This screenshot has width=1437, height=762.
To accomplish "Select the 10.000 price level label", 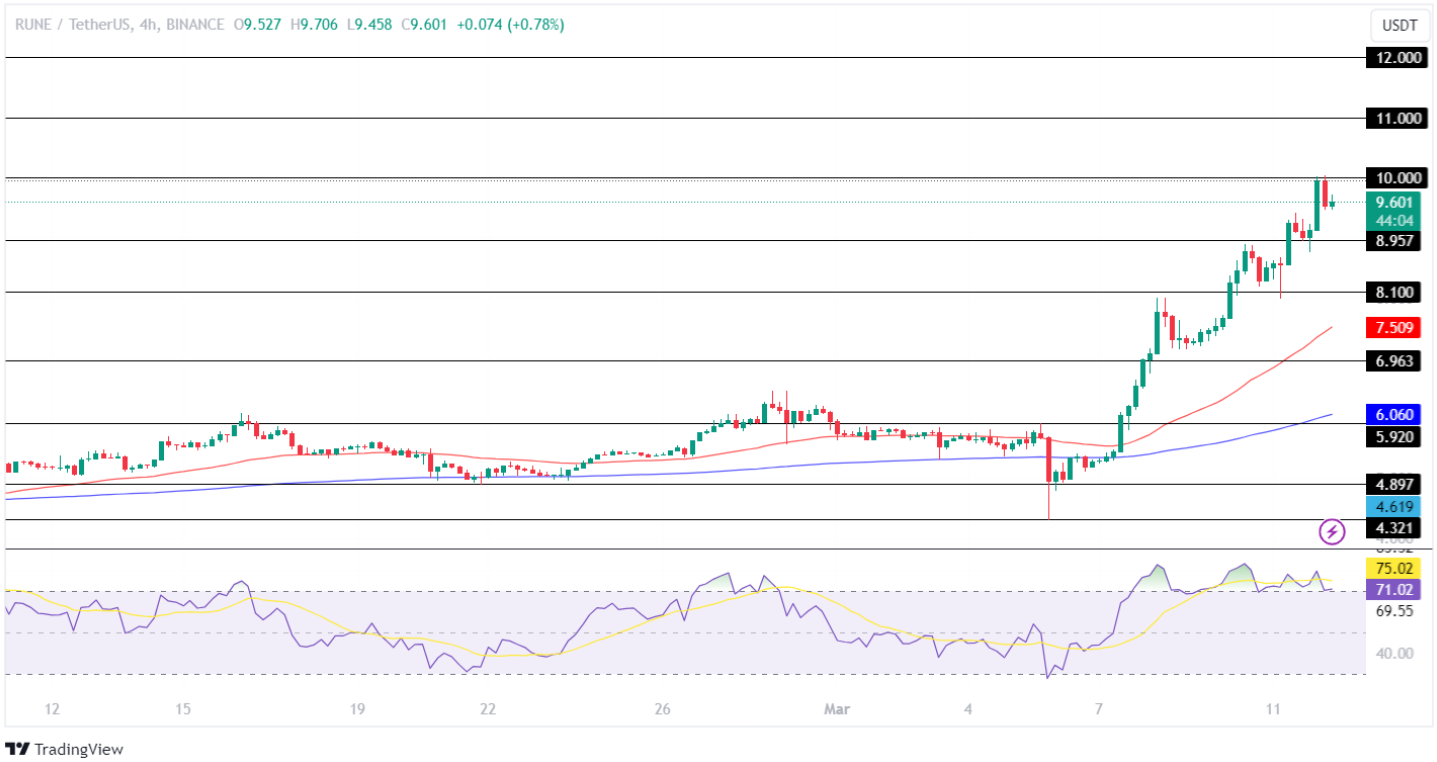I will tap(1396, 178).
